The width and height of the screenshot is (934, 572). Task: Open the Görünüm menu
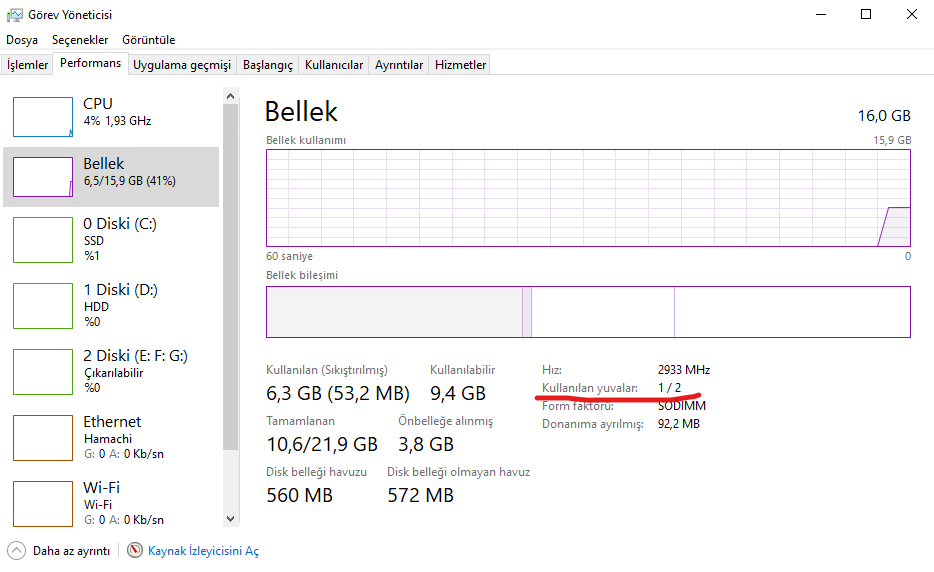(148, 40)
